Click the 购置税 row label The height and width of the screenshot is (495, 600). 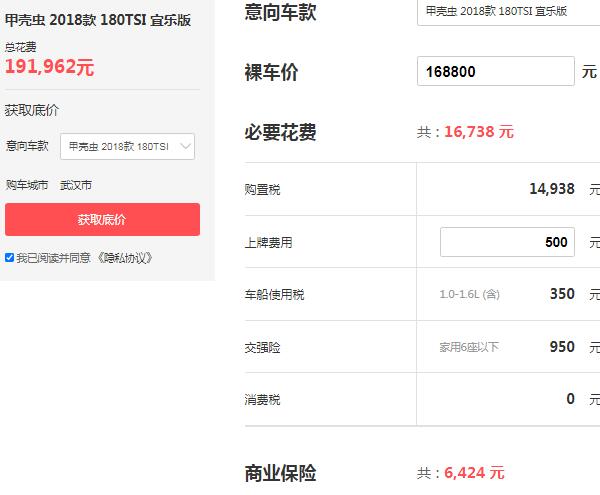pos(262,189)
